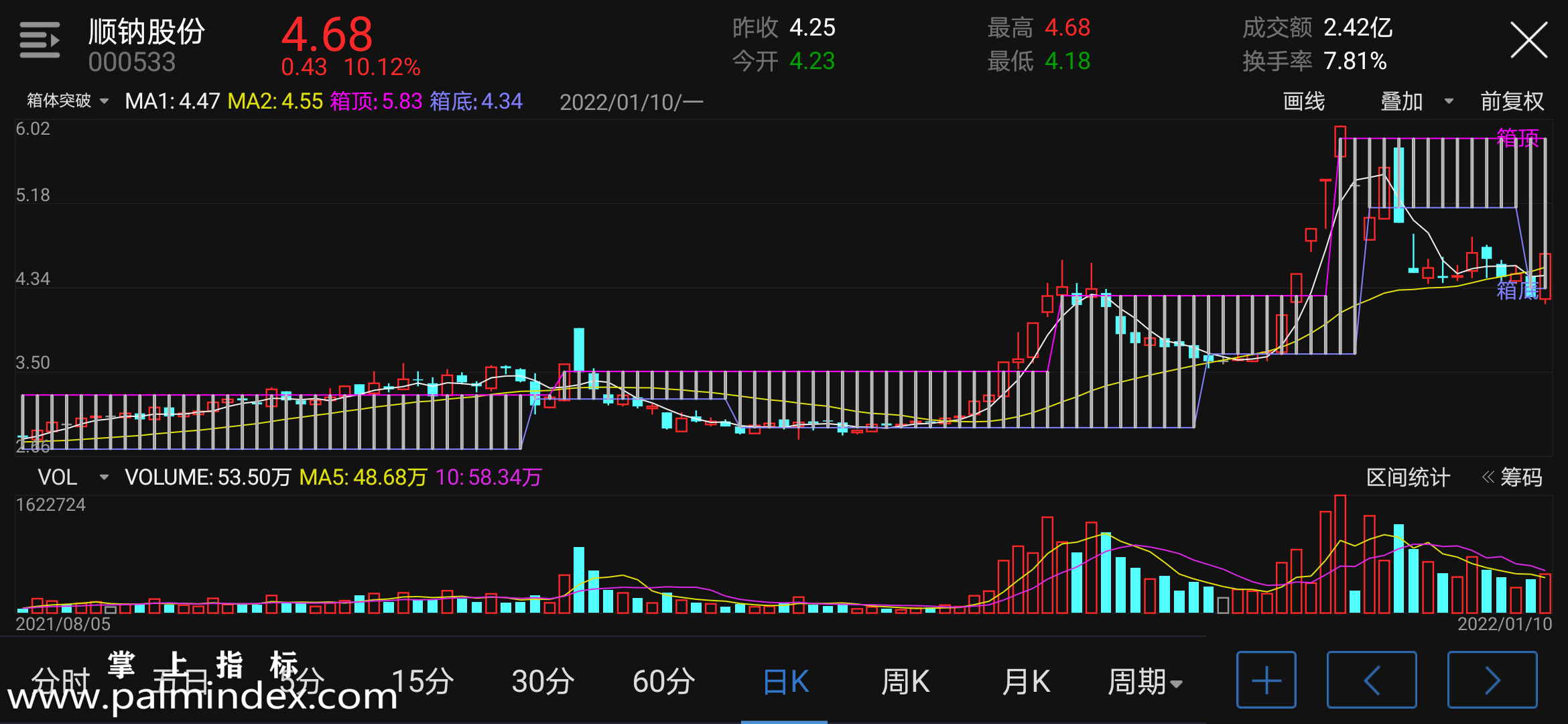Screen dimensions: 1568x724
Task: Click the end date 2022/01/10
Action: click(x=1505, y=624)
